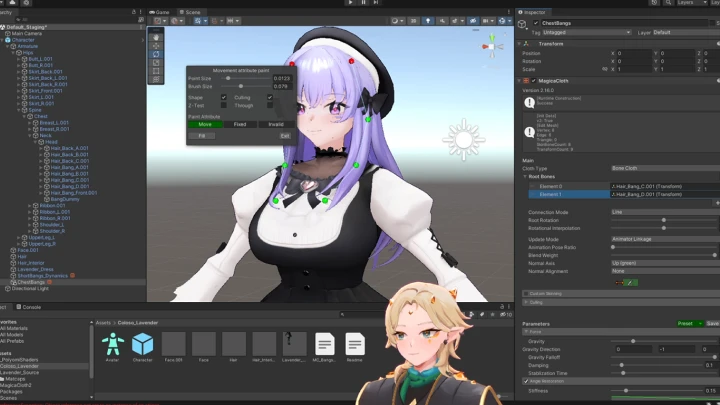Select the Hand view tool in Scene

coord(156,37)
